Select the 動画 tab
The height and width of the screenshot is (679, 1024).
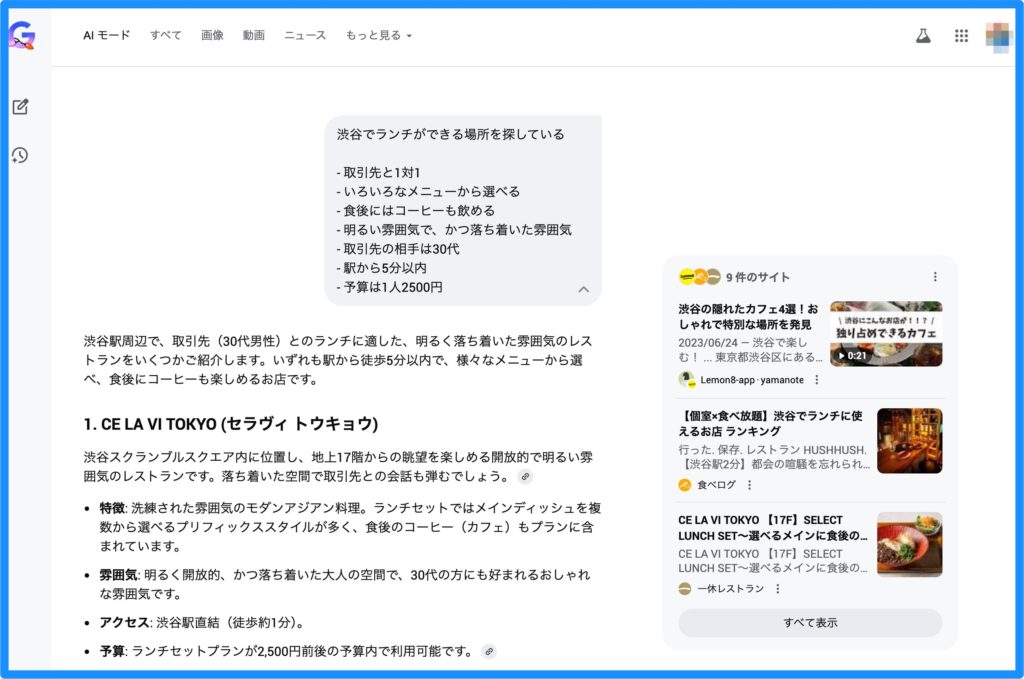[254, 35]
